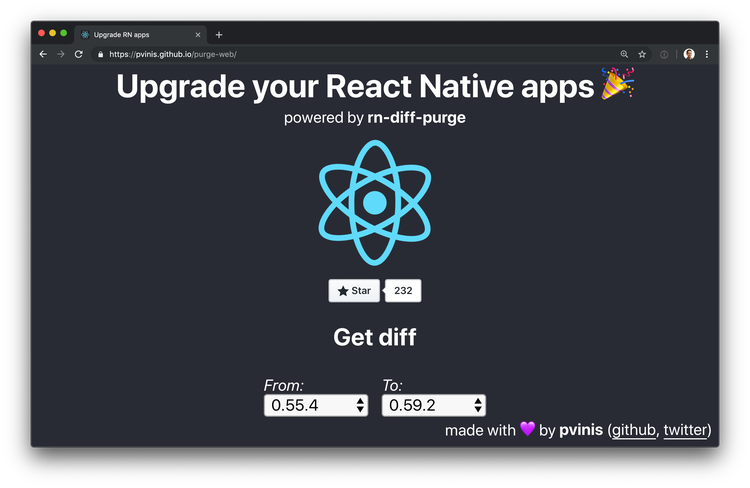Open the github footer link
The image size is (750, 488).
click(x=634, y=430)
